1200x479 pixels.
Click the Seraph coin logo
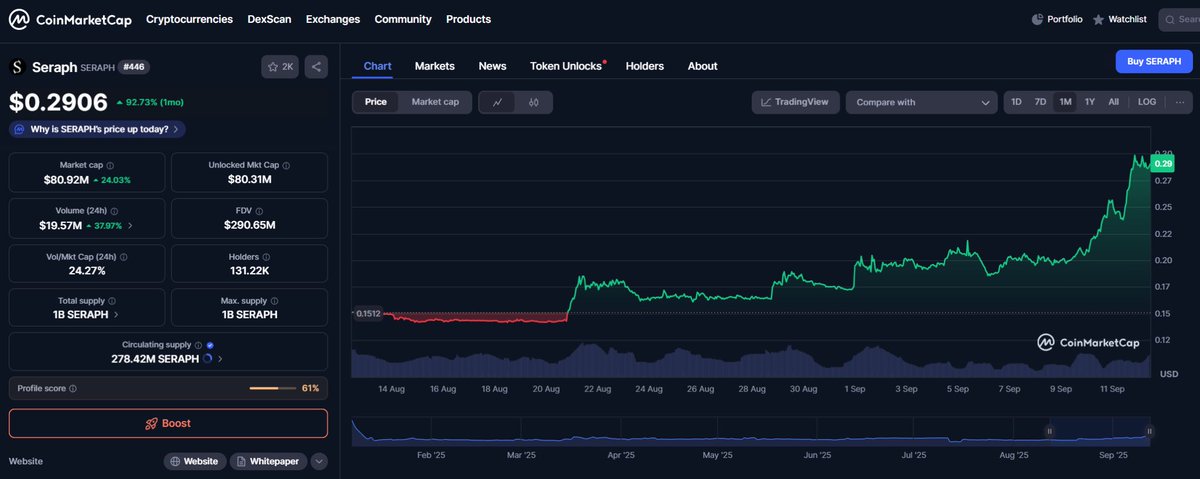(x=16, y=67)
